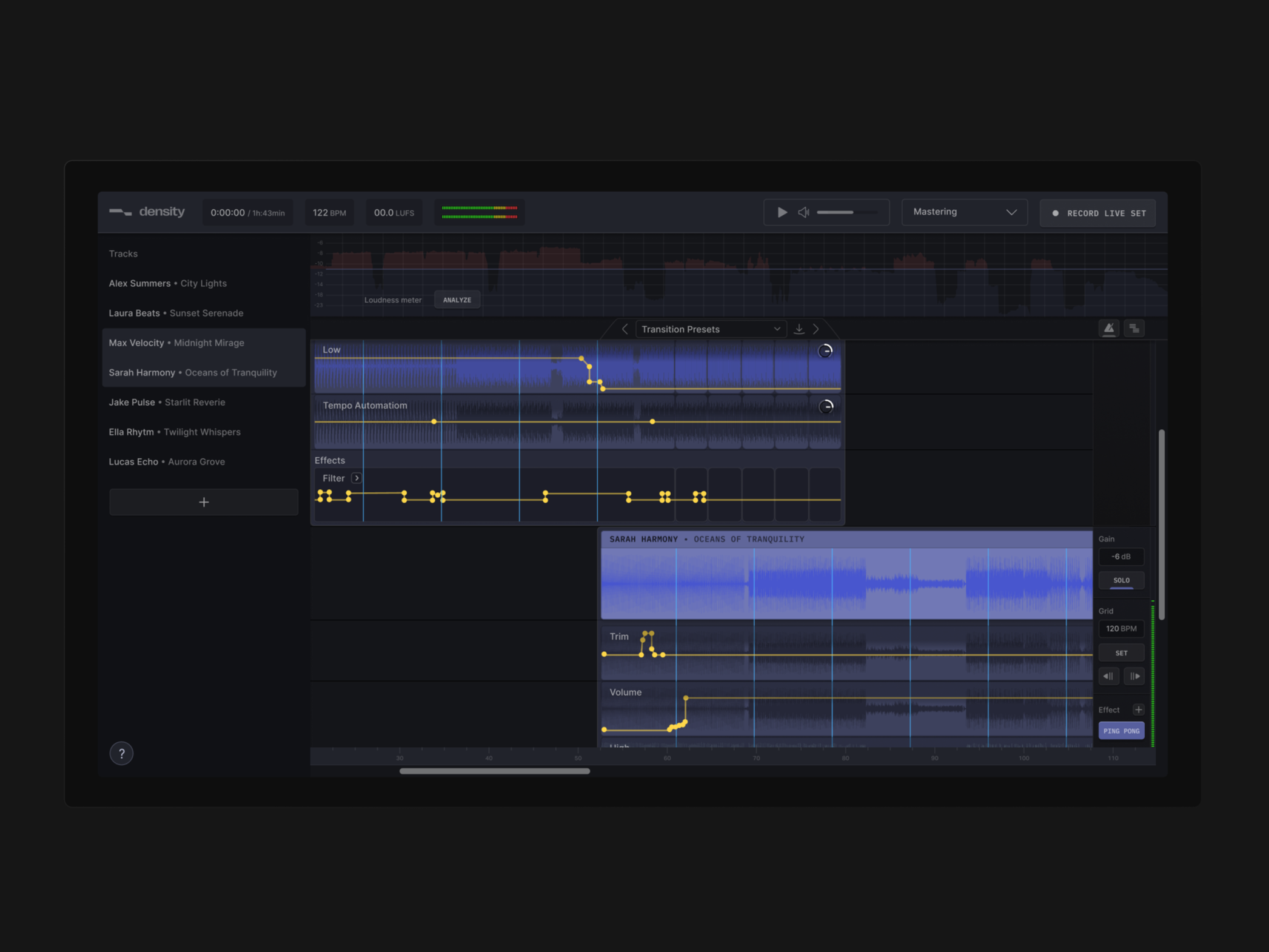Go to the previous transition preset
Viewport: 1269px width, 952px height.
pyautogui.click(x=624, y=329)
